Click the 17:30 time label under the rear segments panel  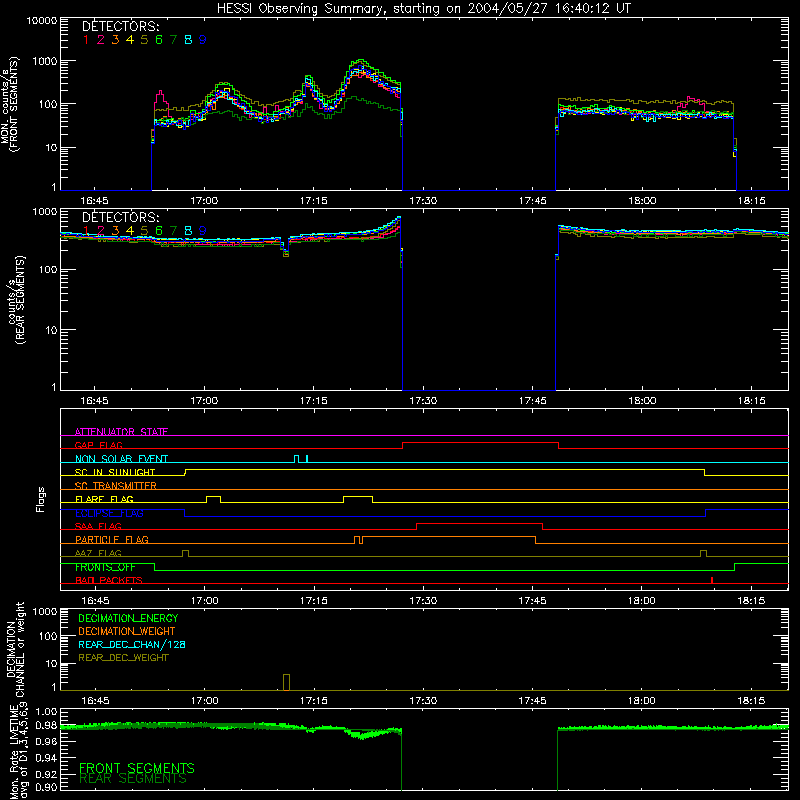tap(423, 401)
